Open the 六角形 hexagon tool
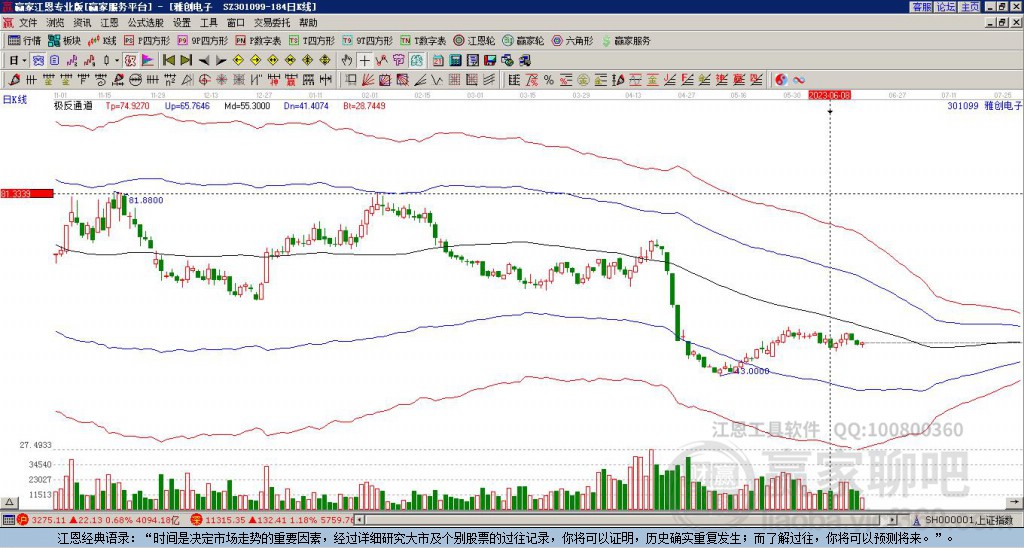1024x548 pixels. click(x=573, y=40)
